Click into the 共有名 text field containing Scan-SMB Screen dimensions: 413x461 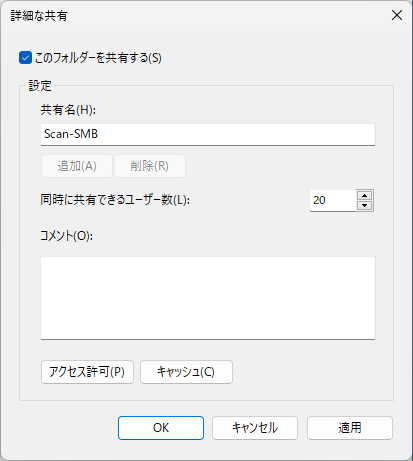point(208,134)
